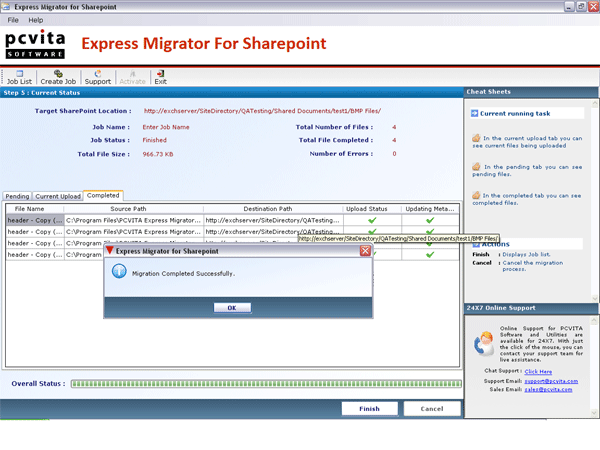This screenshot has height=450, width=600.
Task: Close the Migration Completed dialog with X
Action: (x=365, y=251)
